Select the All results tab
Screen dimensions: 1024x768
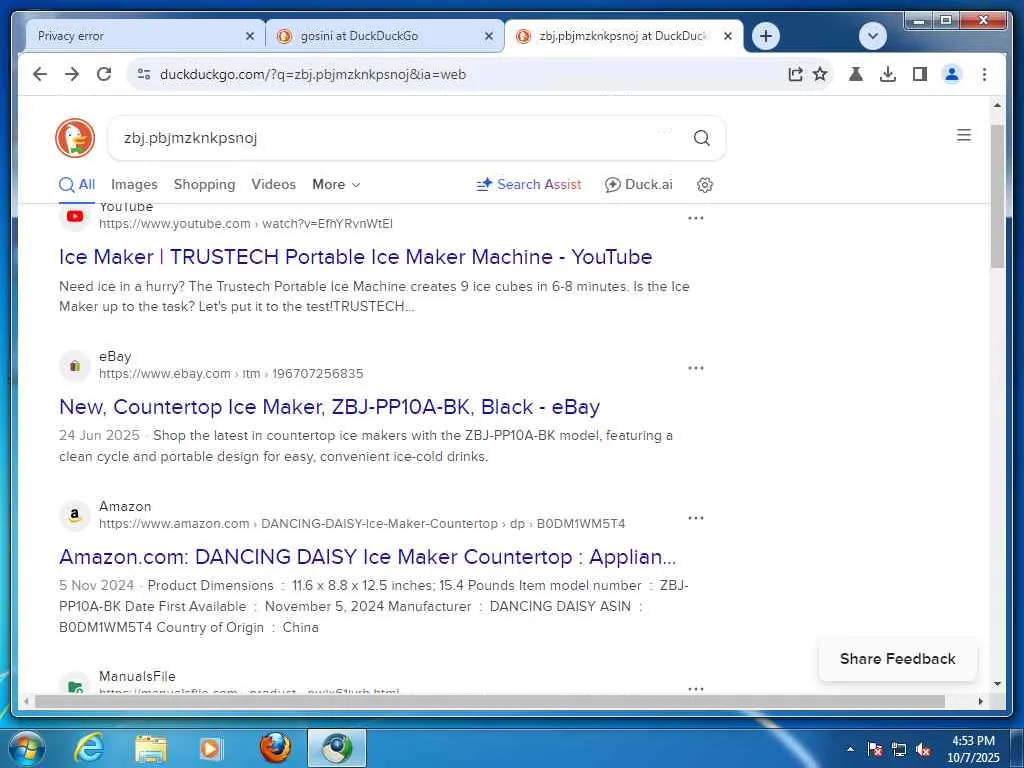77,185
